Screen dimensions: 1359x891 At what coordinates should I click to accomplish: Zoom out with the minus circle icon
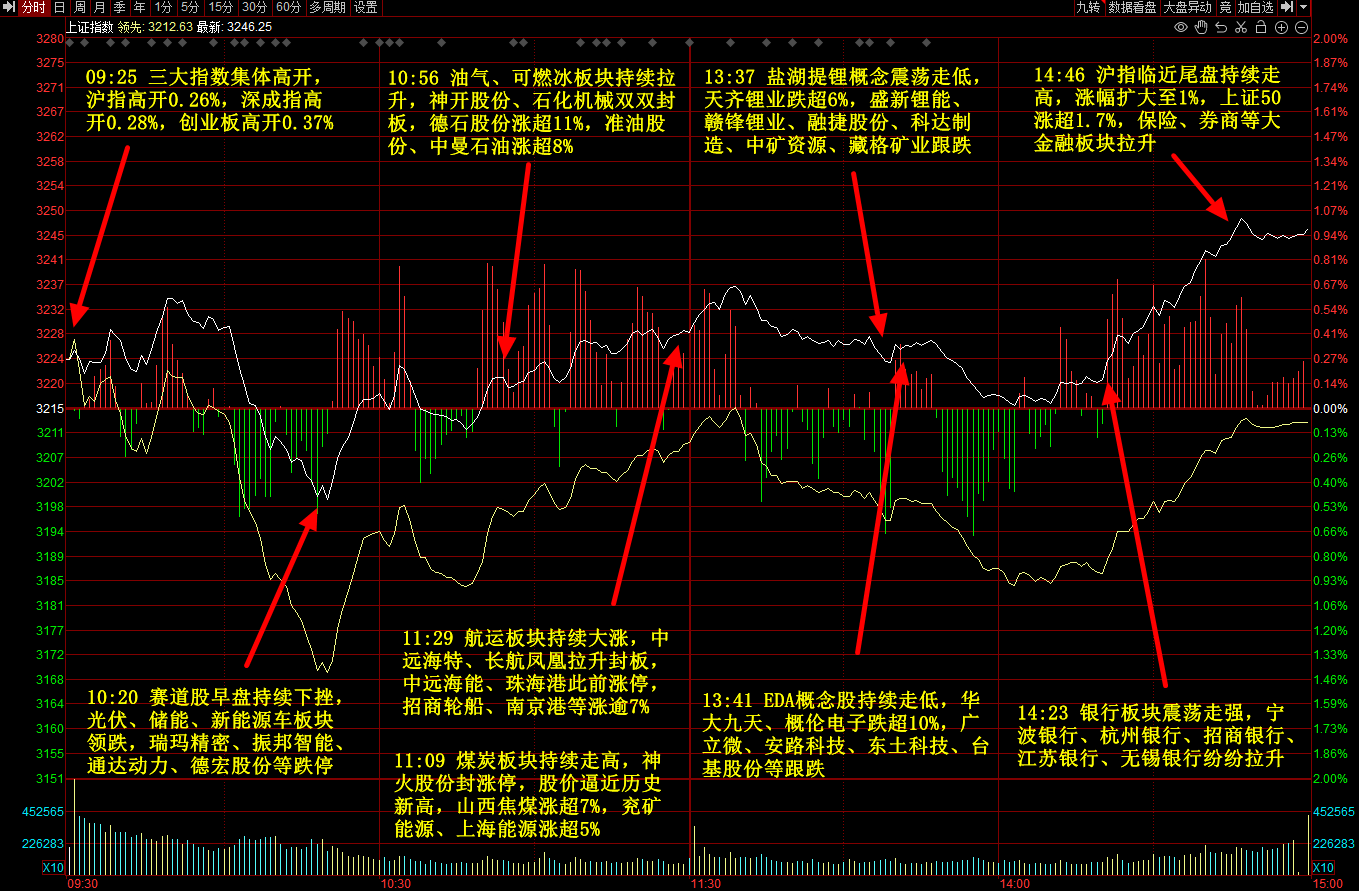pyautogui.click(x=1301, y=26)
